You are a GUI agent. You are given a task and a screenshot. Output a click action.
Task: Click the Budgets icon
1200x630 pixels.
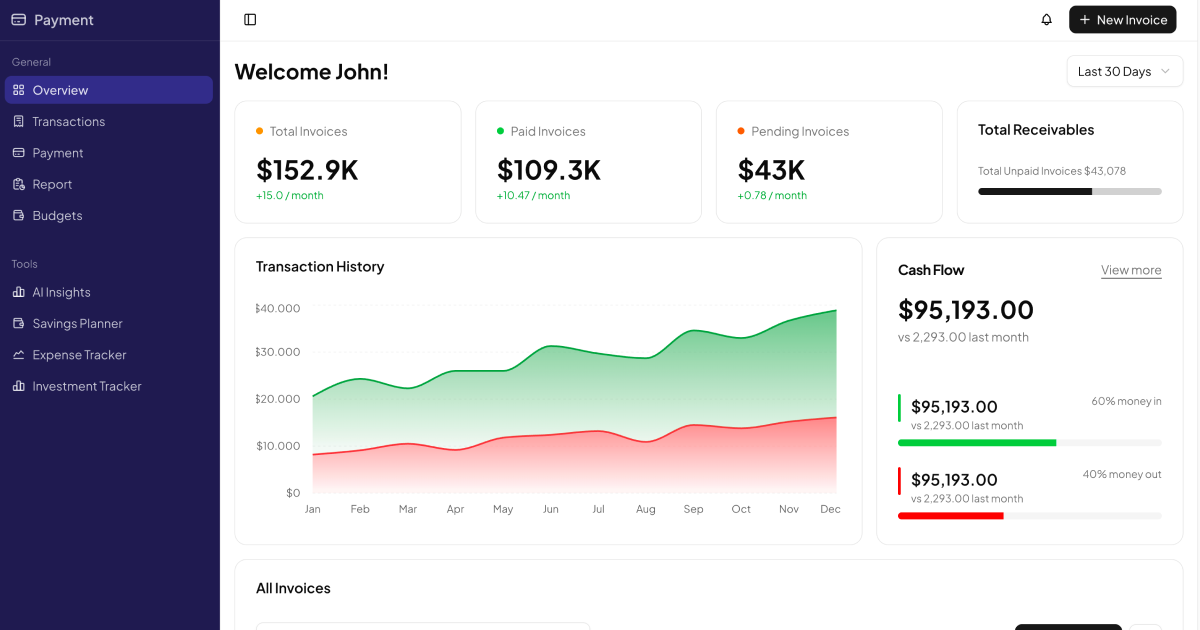(x=20, y=215)
